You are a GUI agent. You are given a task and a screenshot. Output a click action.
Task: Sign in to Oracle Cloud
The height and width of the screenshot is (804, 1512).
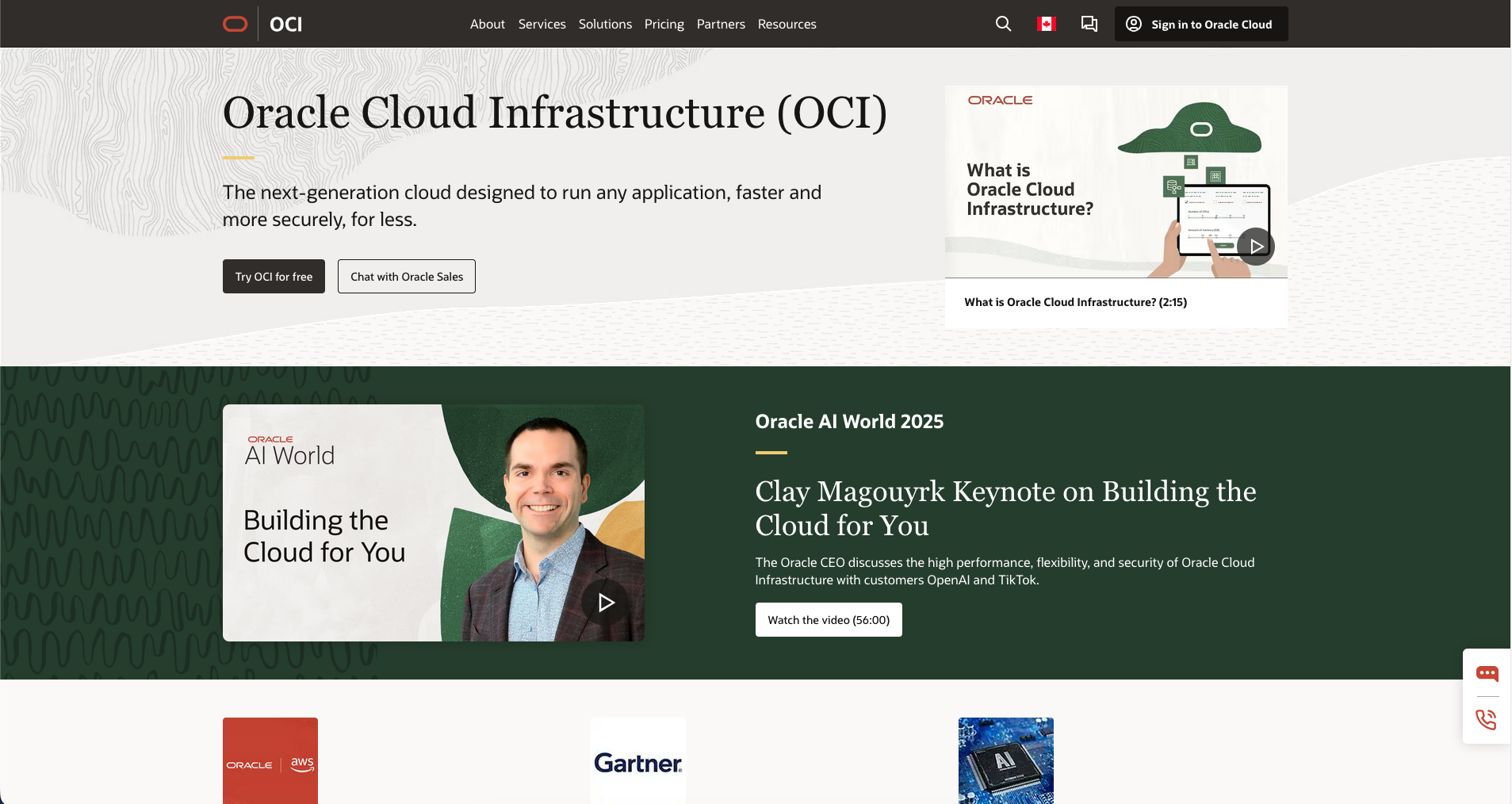1200,24
